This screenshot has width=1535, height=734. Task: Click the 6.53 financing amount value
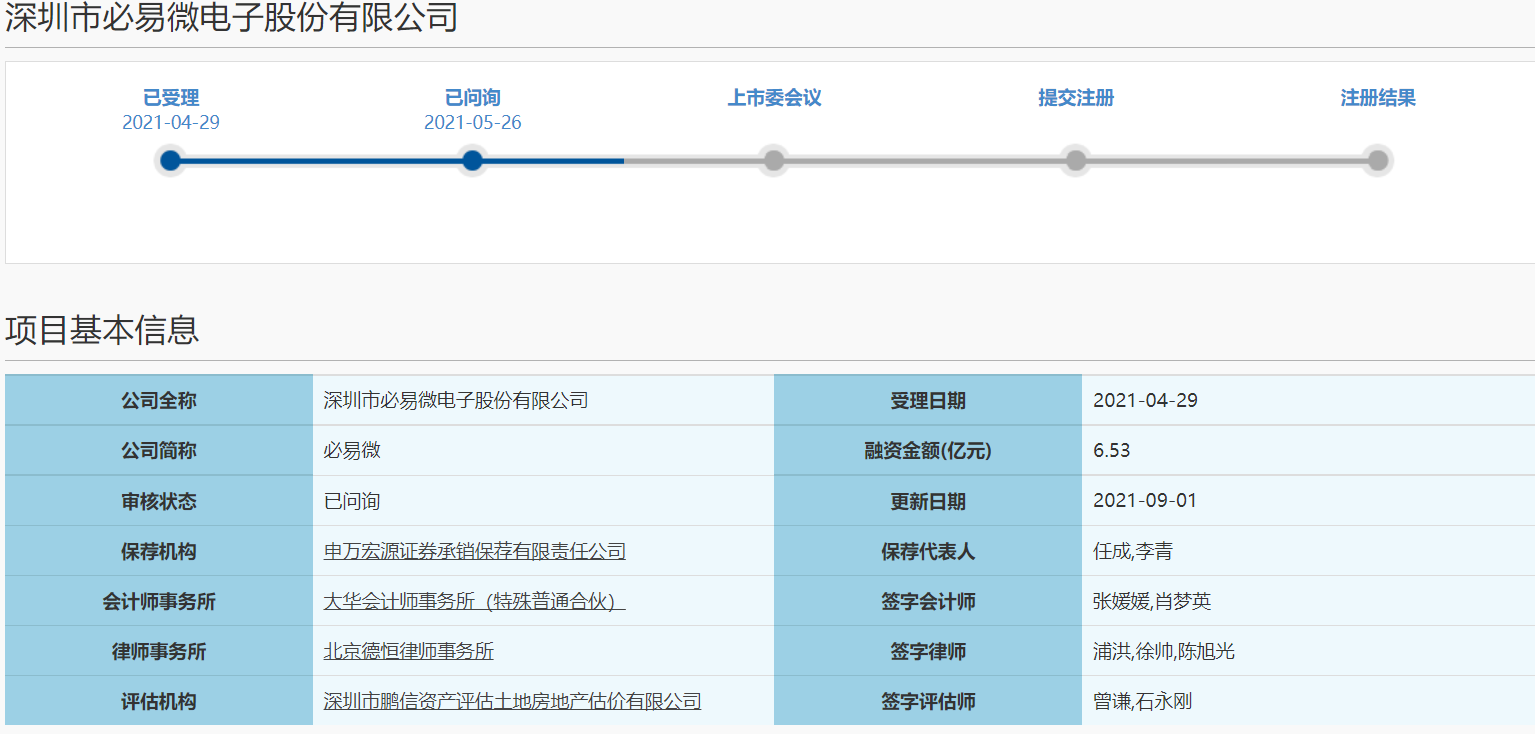[1112, 450]
